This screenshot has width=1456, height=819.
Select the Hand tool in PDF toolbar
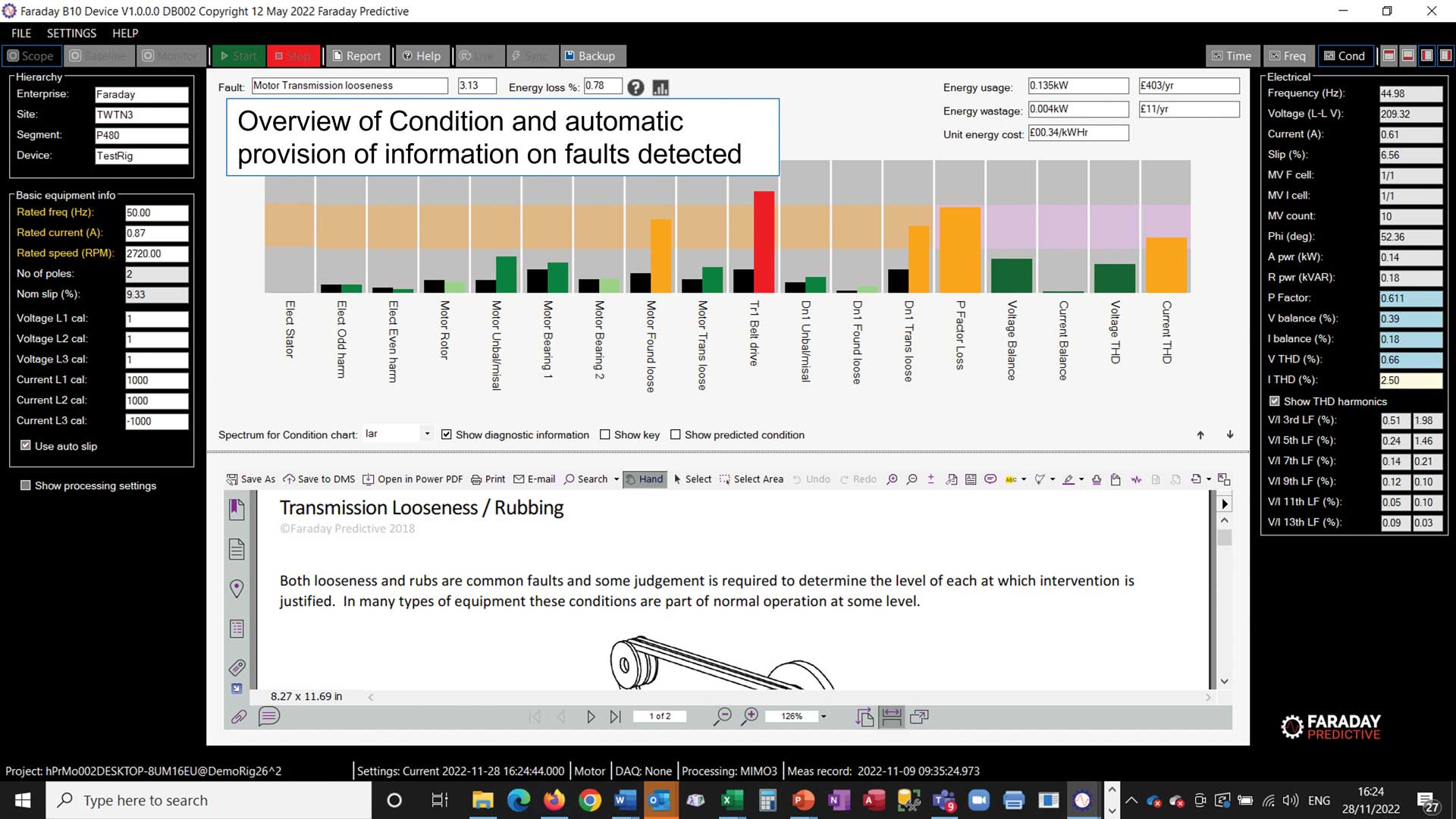coord(644,479)
